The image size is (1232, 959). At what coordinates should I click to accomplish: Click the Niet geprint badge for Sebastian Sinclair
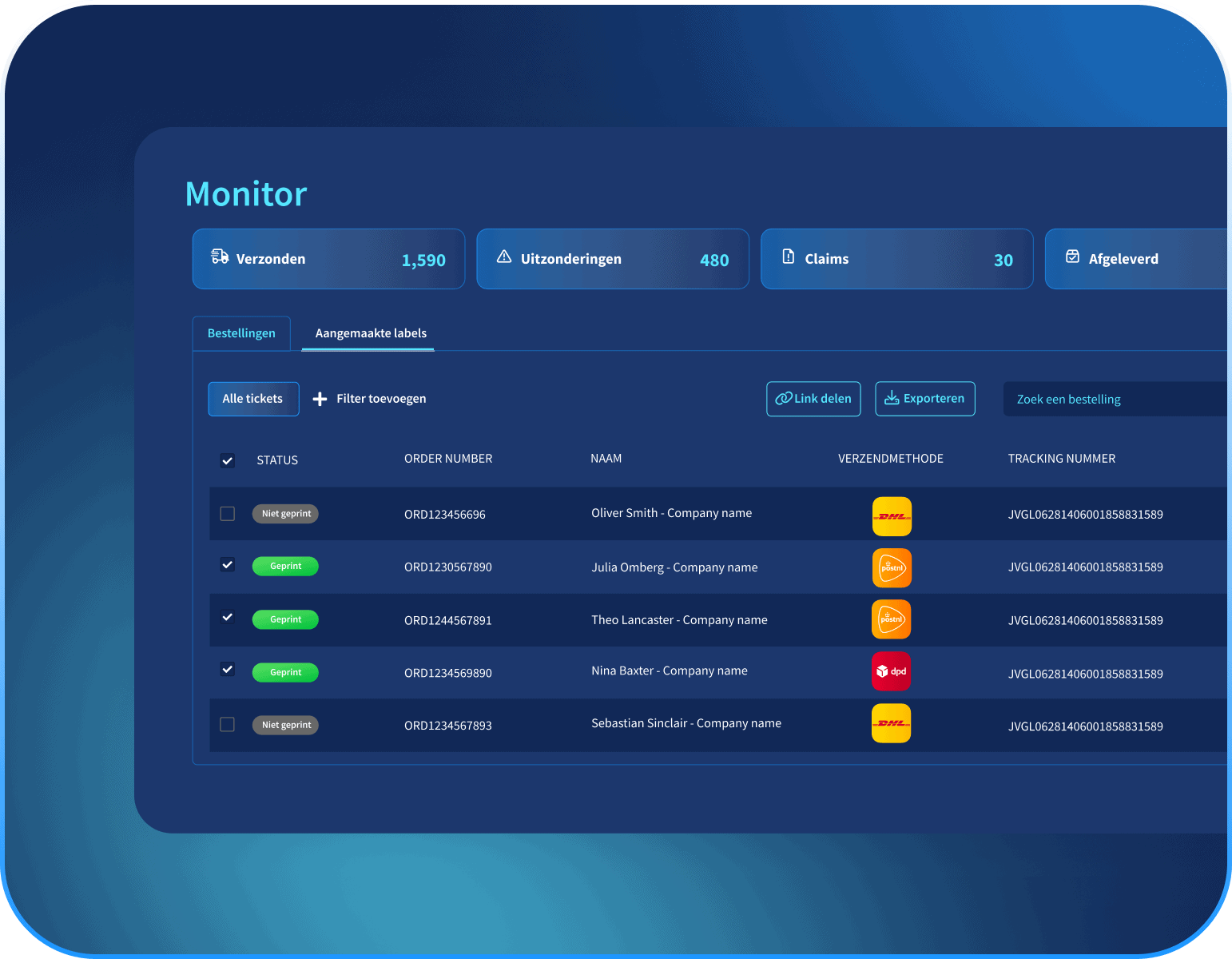(x=286, y=725)
